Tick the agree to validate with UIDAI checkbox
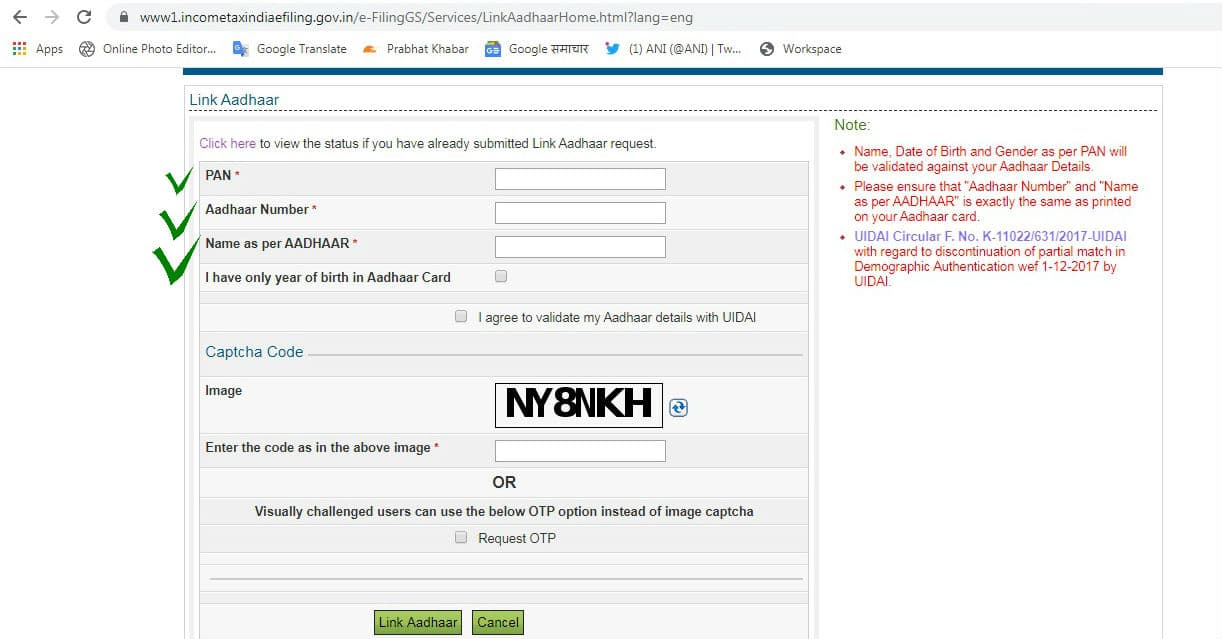The width and height of the screenshot is (1222, 639). [461, 317]
